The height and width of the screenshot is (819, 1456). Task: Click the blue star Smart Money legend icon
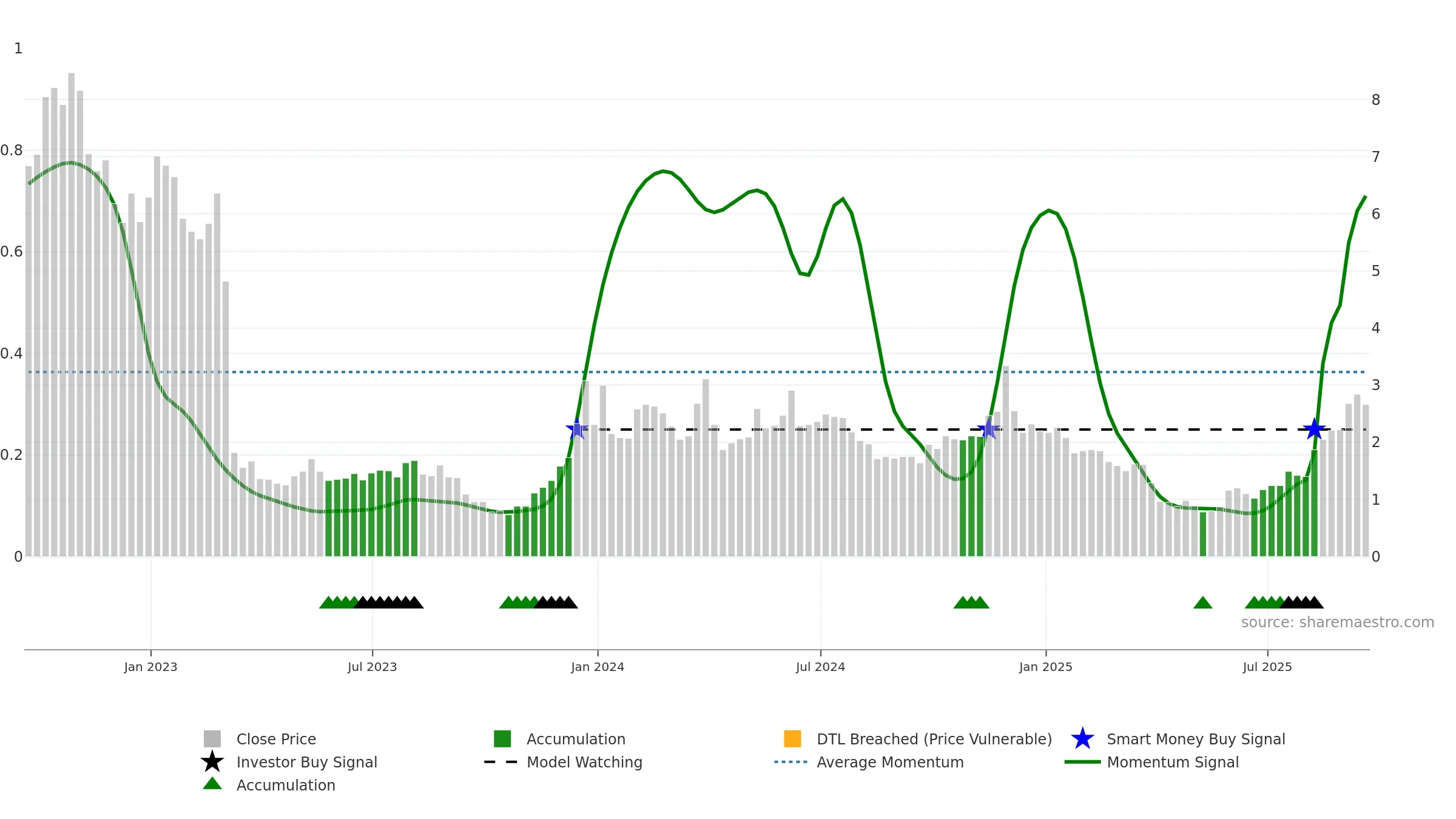coord(1082,739)
